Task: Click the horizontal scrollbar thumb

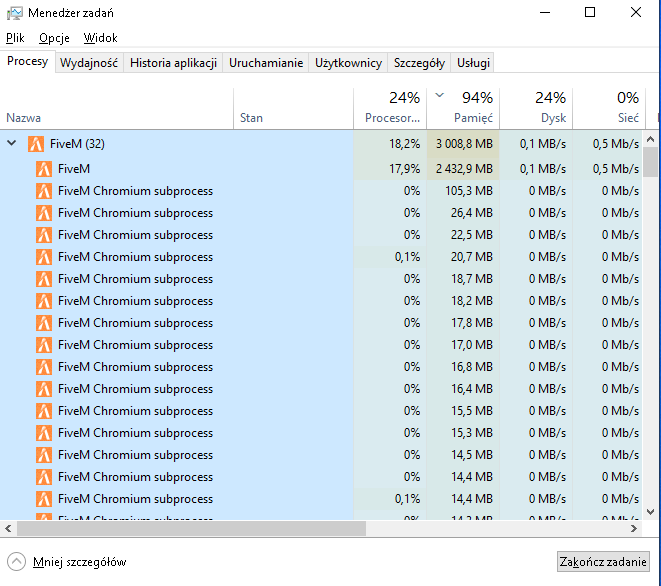Action: coord(191,528)
